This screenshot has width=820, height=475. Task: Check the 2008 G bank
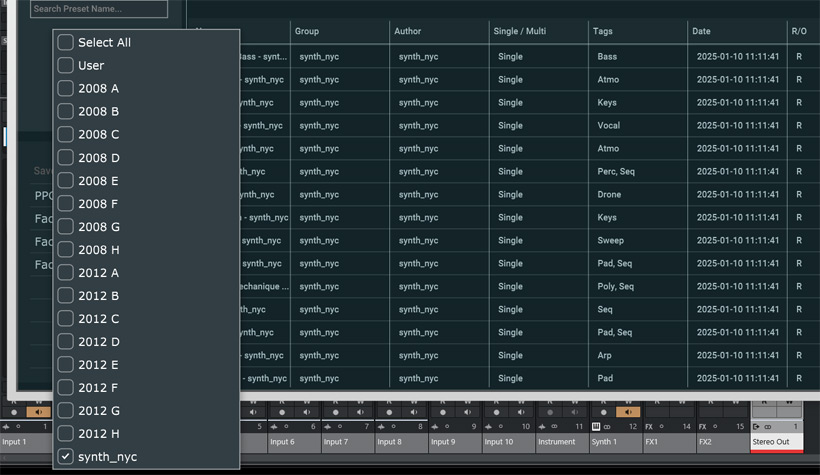[65, 227]
